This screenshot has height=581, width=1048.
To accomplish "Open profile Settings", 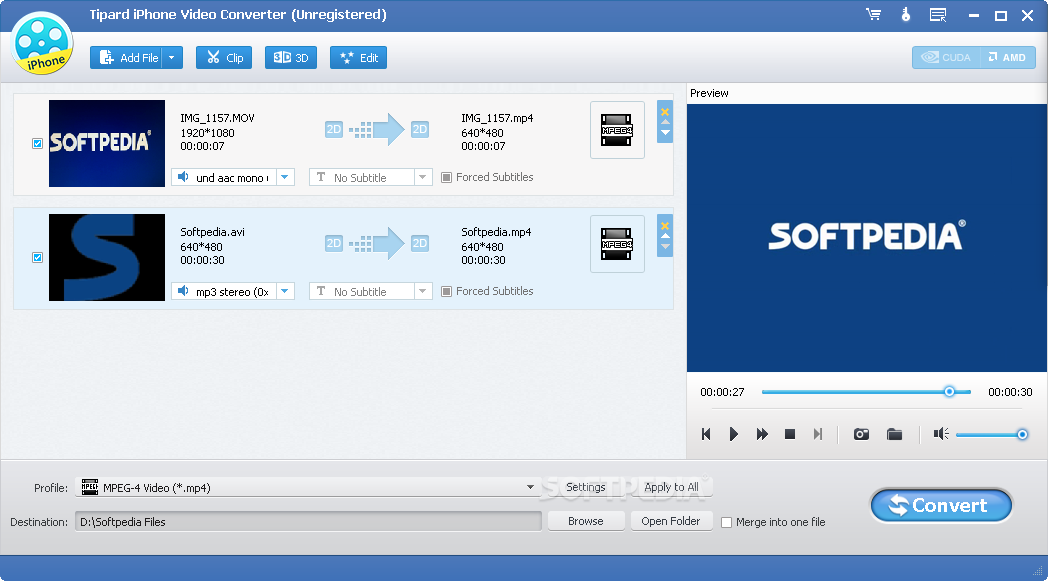I will coord(585,487).
